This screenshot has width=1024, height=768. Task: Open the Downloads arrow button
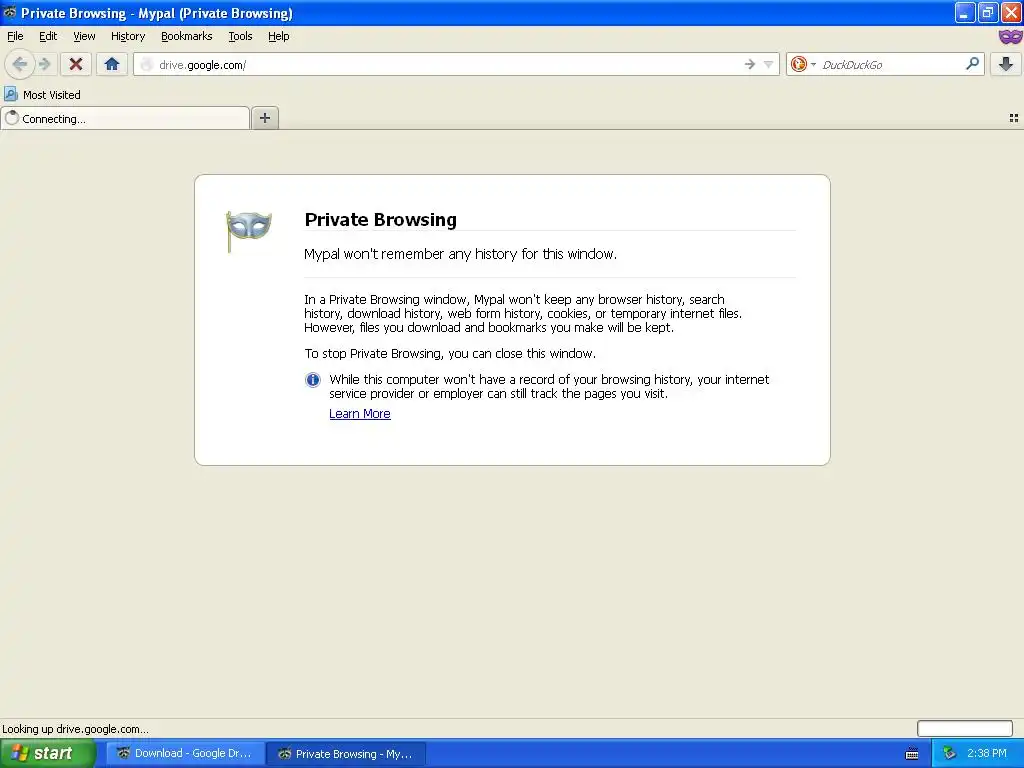click(1006, 64)
